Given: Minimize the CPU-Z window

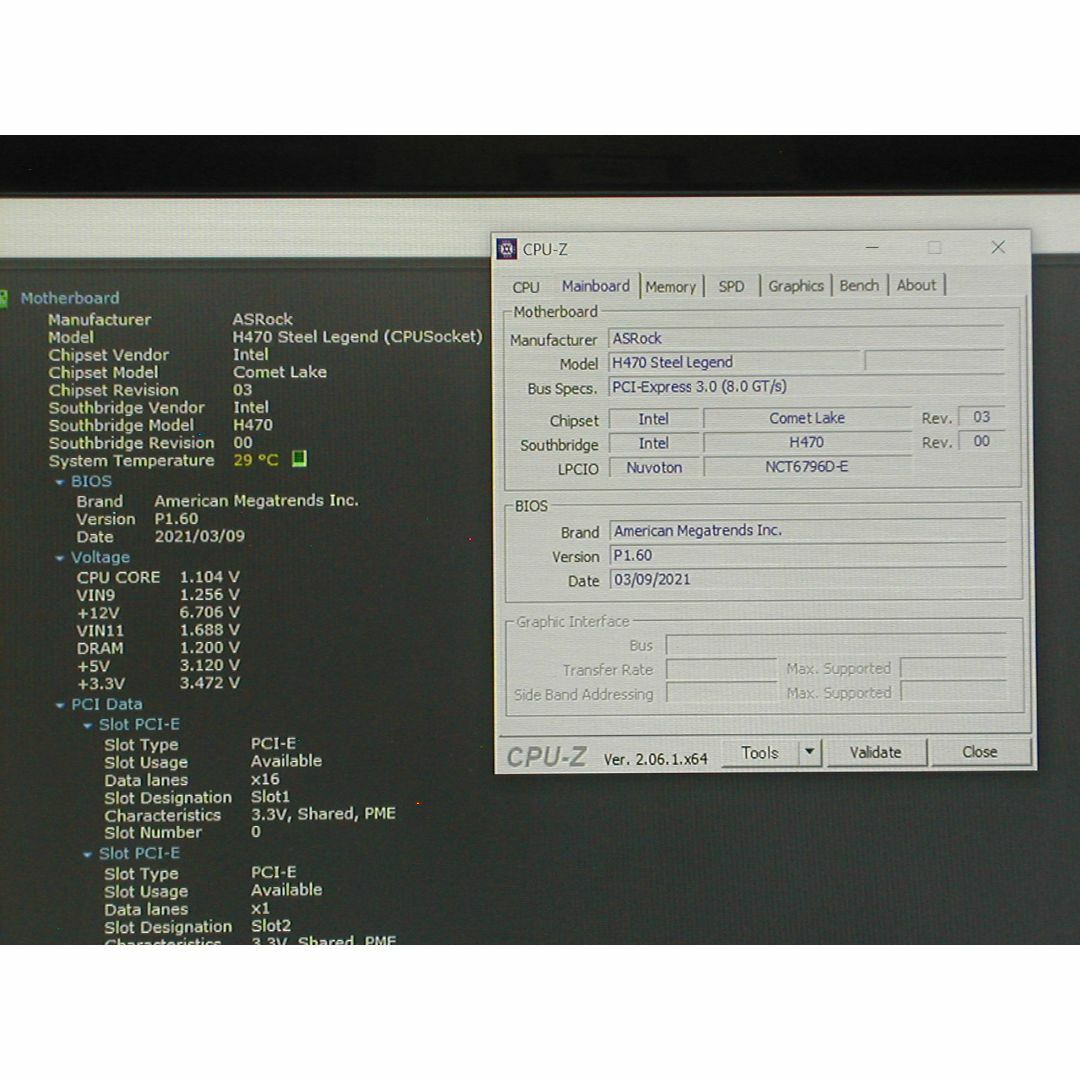Looking at the screenshot, I should (x=873, y=247).
